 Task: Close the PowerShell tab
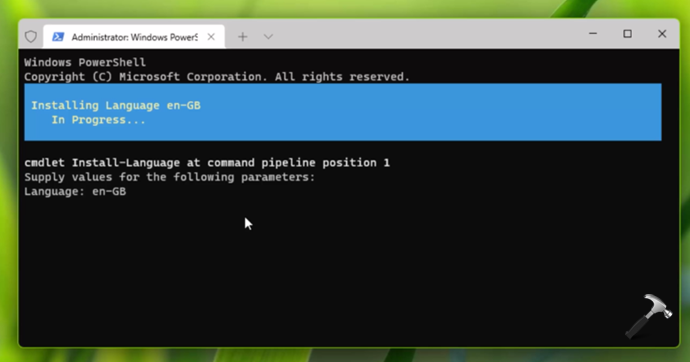coord(211,37)
